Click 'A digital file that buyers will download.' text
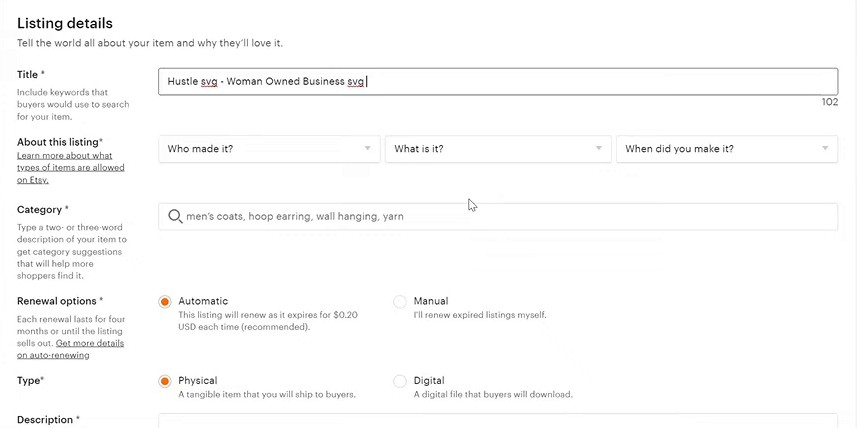 (x=493, y=394)
